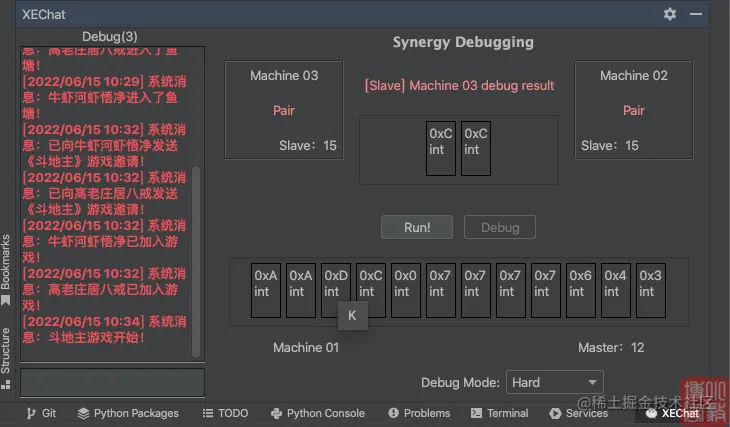Hide the XEChat tool window
This screenshot has height=427, width=730.
click(696, 14)
